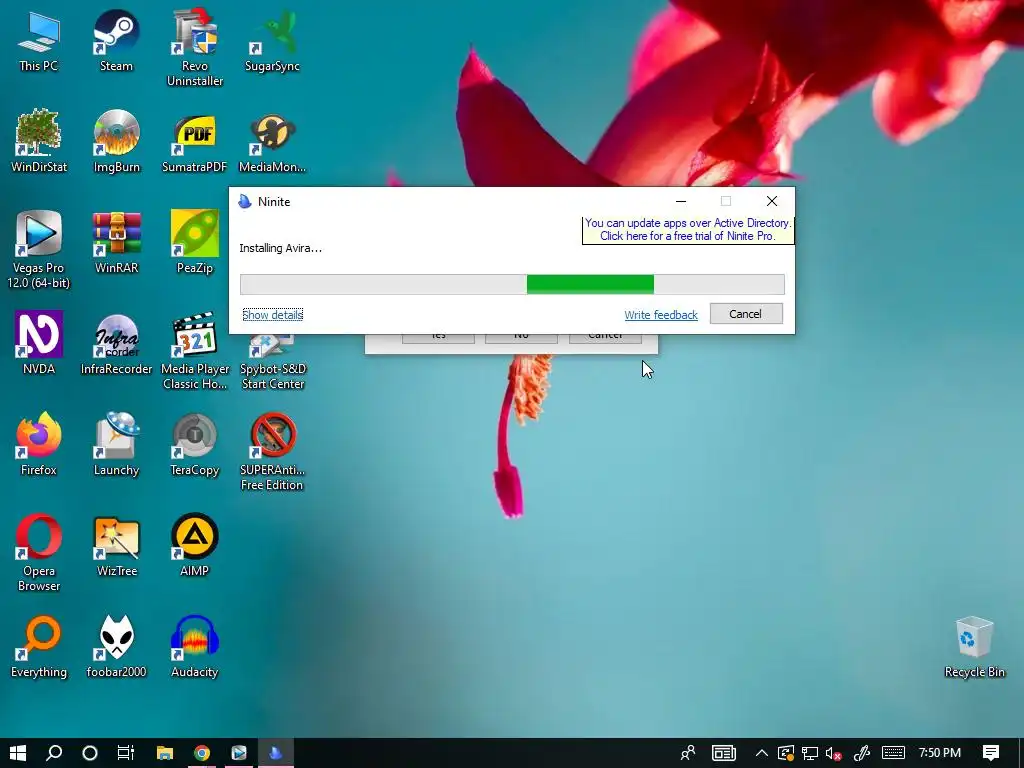Select the SugarSync desktop icon
Viewport: 1024px width, 768px height.
[272, 40]
